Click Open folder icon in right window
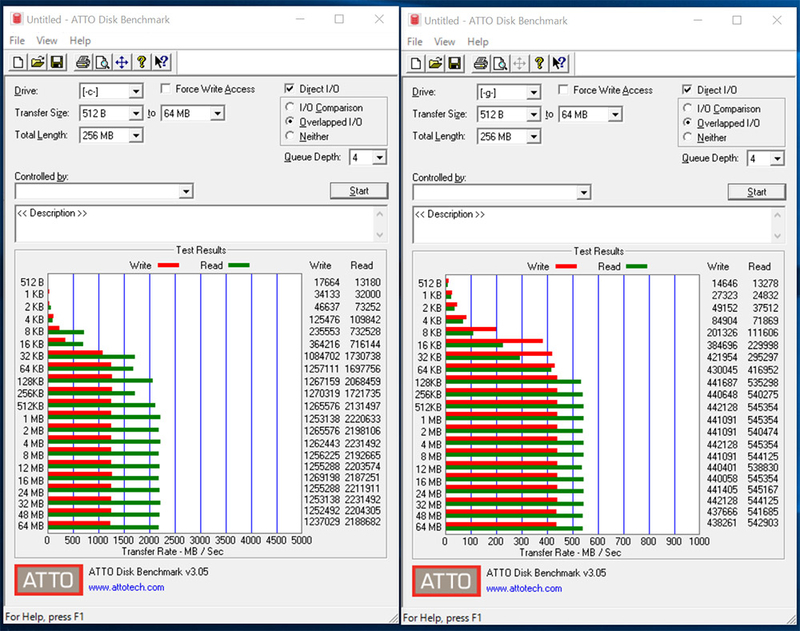This screenshot has height=631, width=800. [x=435, y=63]
